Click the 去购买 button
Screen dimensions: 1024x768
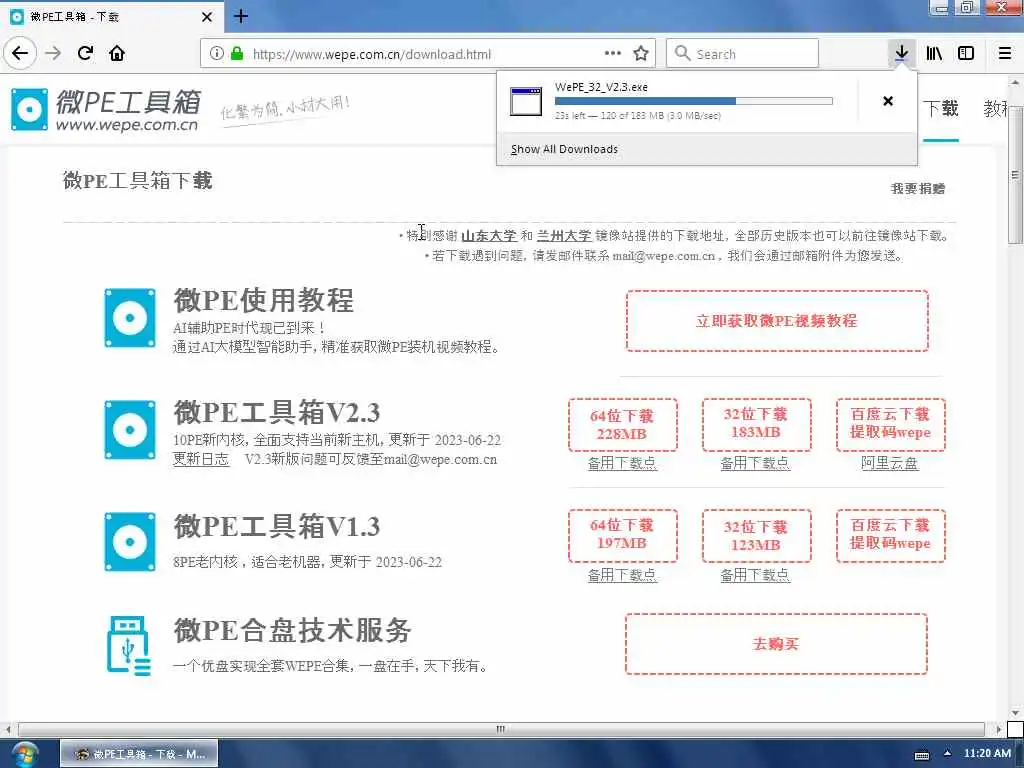(x=776, y=644)
